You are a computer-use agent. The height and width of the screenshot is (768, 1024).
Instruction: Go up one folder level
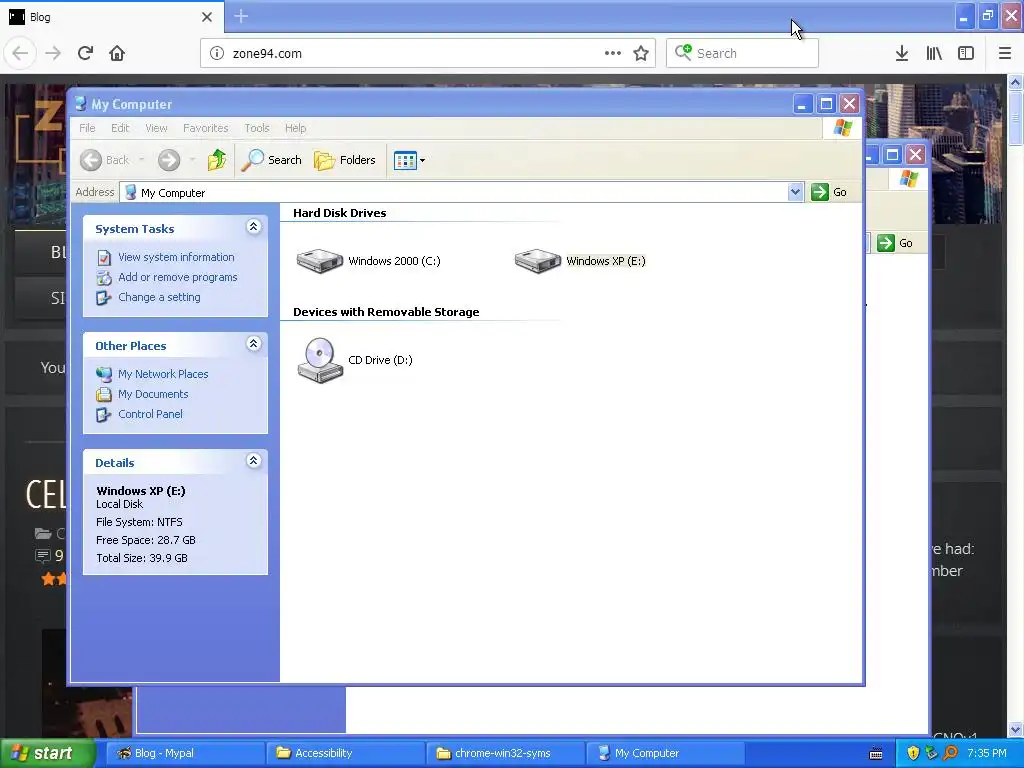point(217,160)
